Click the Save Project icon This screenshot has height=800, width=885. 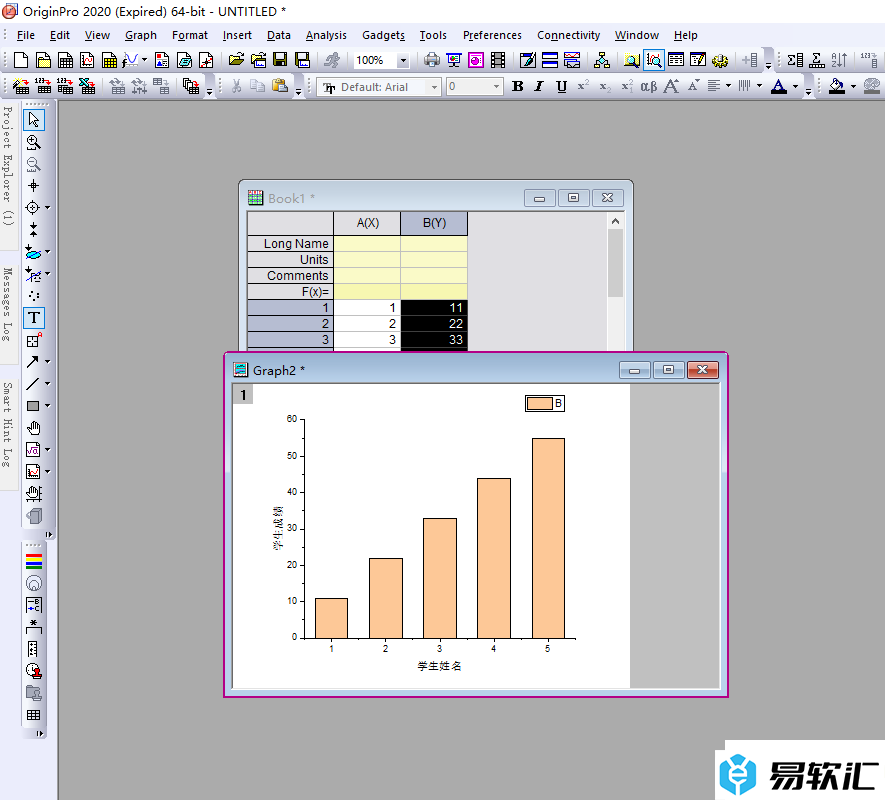tap(280, 60)
